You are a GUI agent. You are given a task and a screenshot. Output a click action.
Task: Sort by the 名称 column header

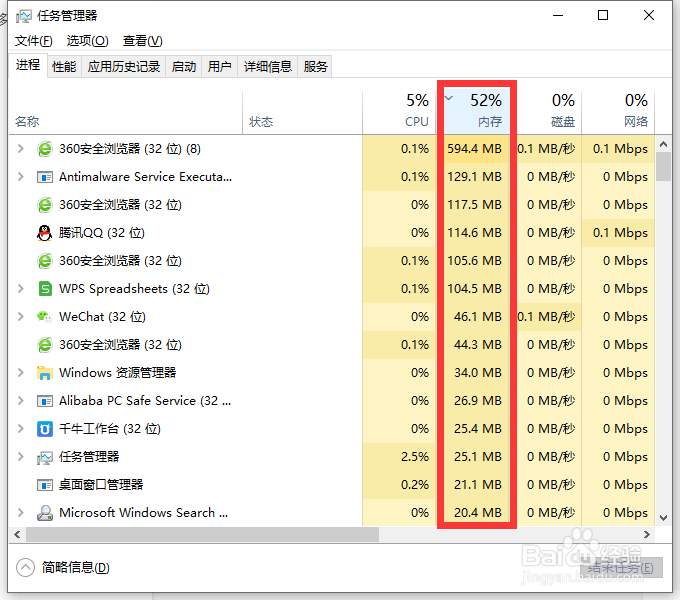pyautogui.click(x=126, y=112)
